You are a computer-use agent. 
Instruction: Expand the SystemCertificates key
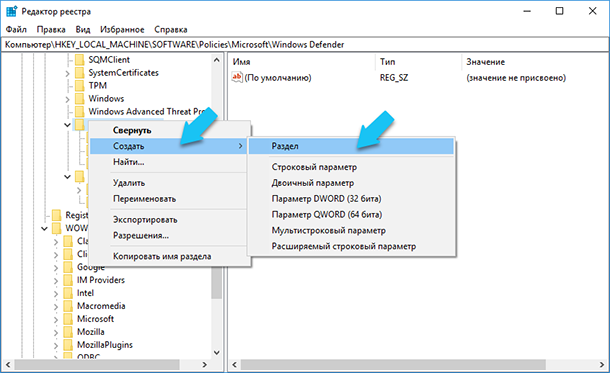67,73
